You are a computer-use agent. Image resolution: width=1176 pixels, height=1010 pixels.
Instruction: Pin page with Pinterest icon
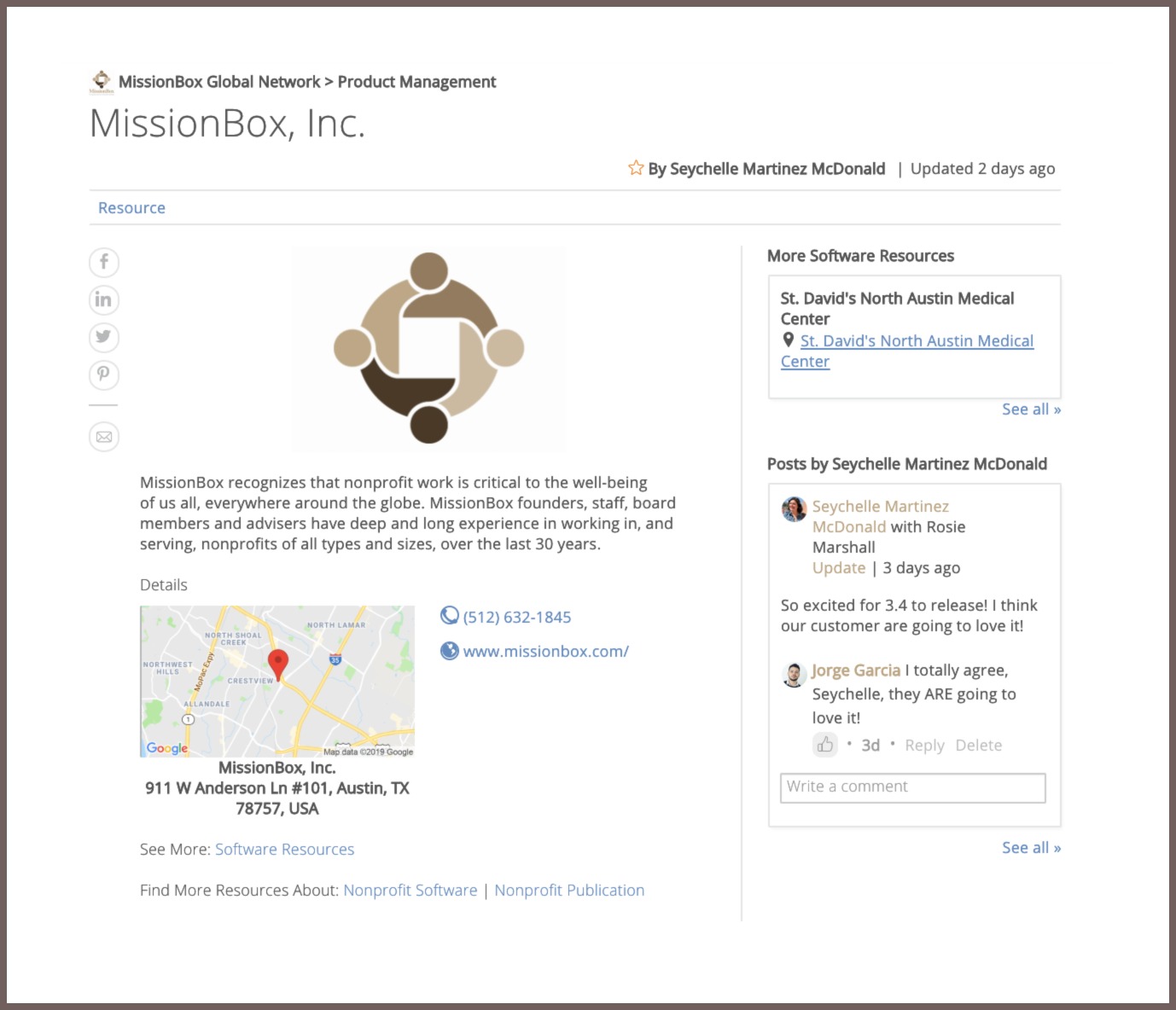click(104, 374)
